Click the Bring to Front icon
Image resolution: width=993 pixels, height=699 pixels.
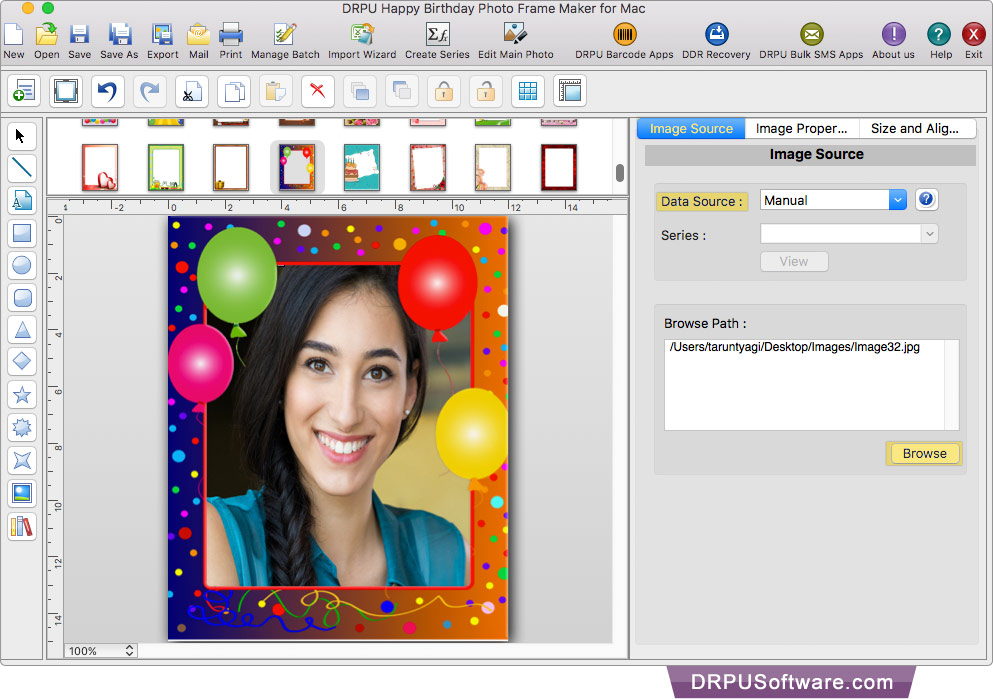360,91
